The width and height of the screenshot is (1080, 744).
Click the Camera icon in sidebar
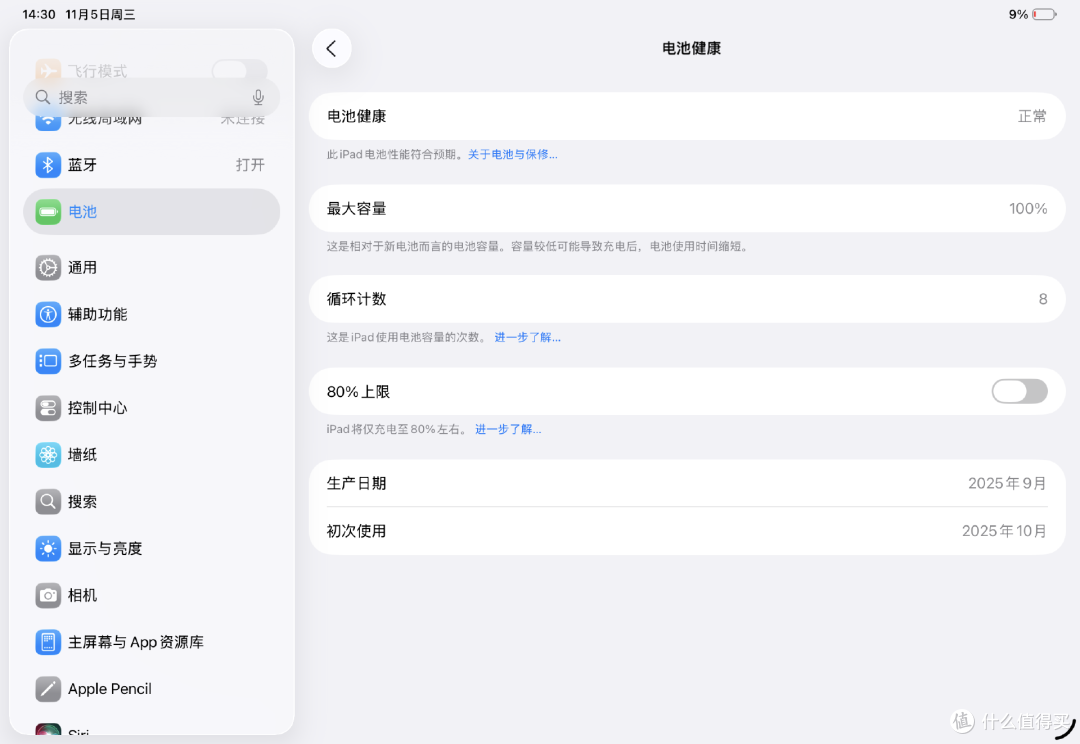click(x=48, y=595)
